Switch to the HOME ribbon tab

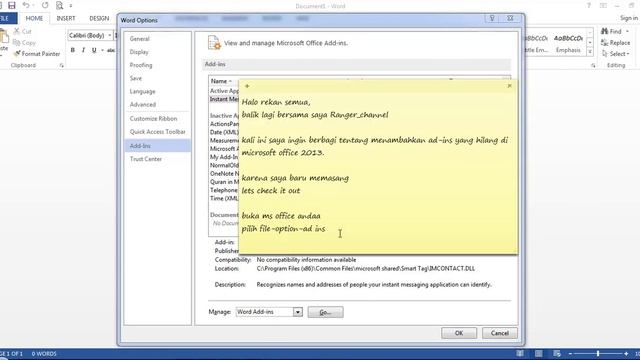[34, 18]
